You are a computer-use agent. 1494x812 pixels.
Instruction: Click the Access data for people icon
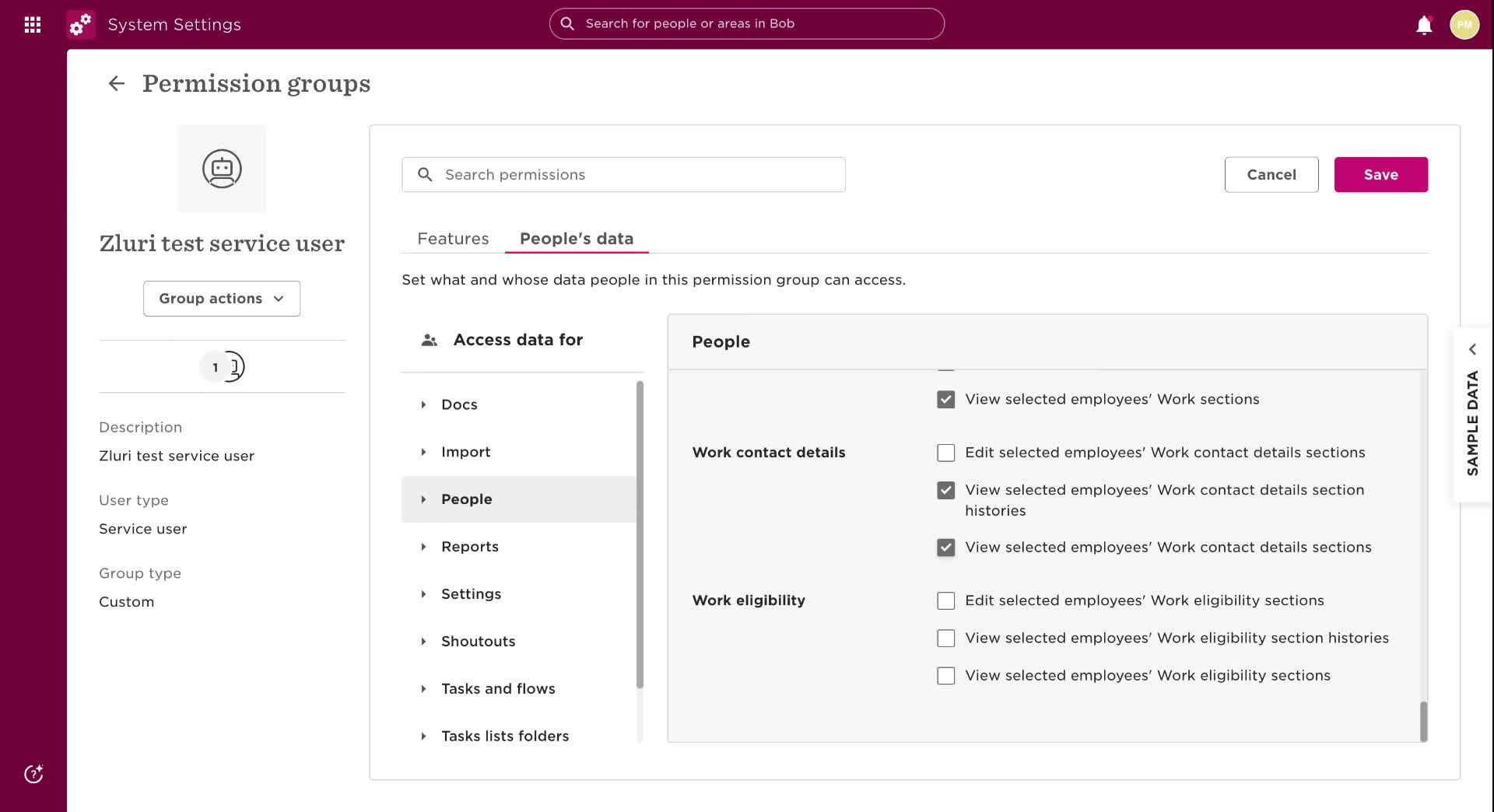[x=429, y=340]
